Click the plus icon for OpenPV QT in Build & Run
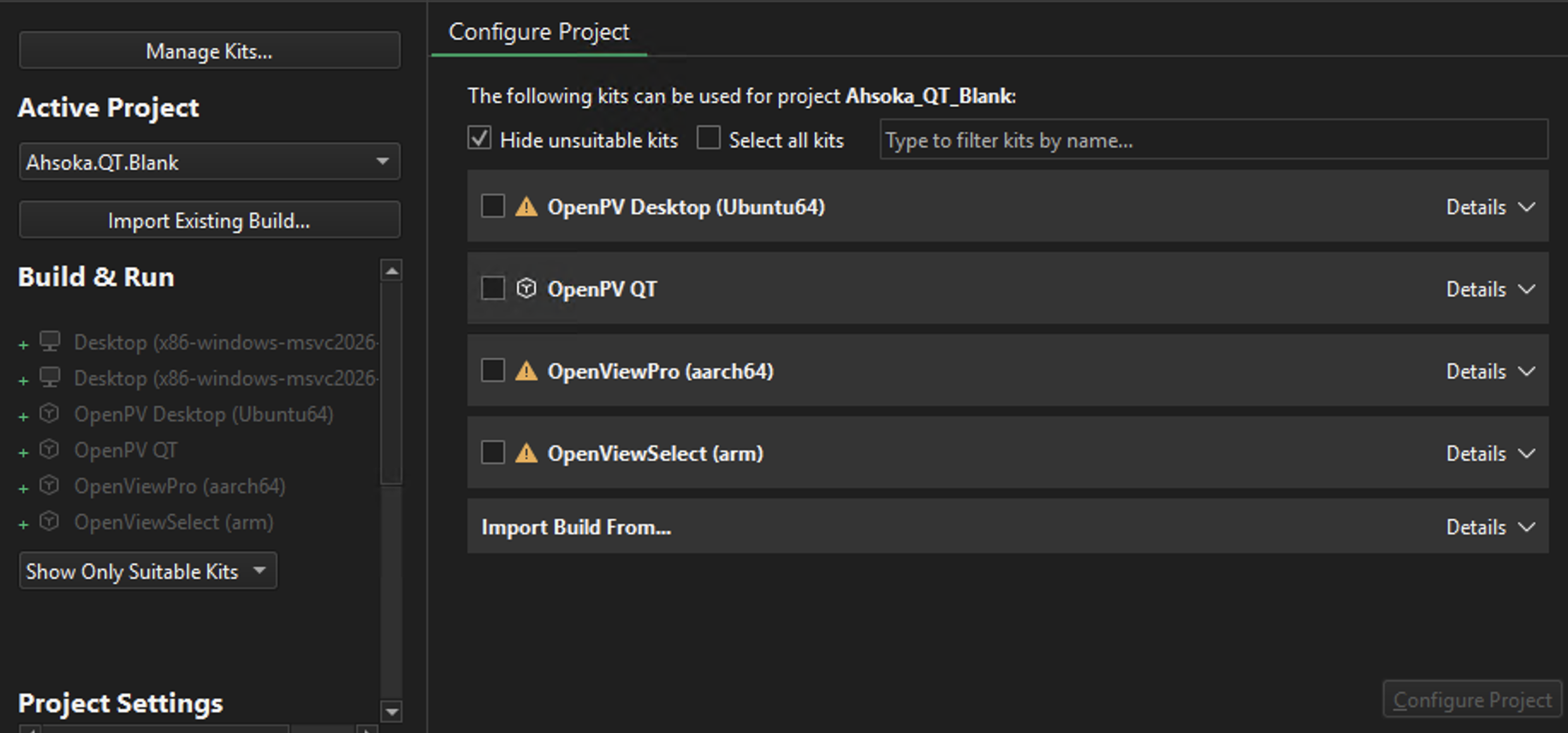This screenshot has width=1568, height=733. [x=24, y=453]
